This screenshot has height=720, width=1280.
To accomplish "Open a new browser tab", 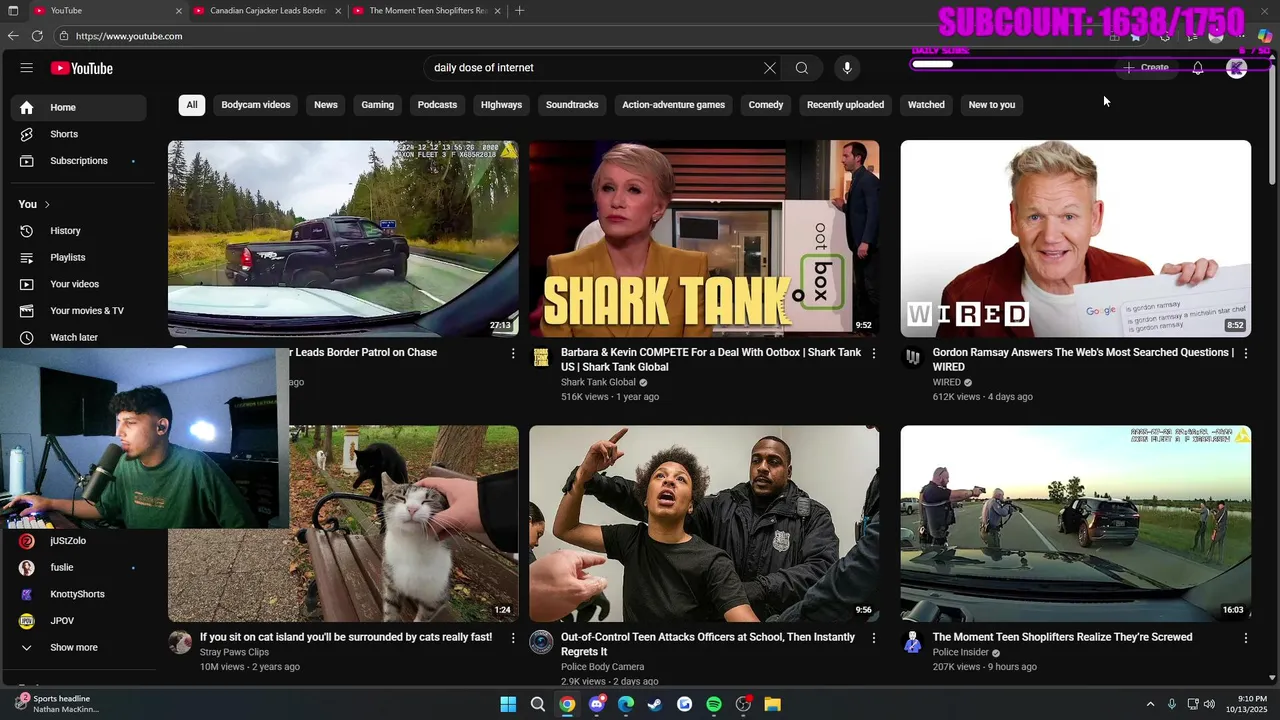I will (x=519, y=10).
